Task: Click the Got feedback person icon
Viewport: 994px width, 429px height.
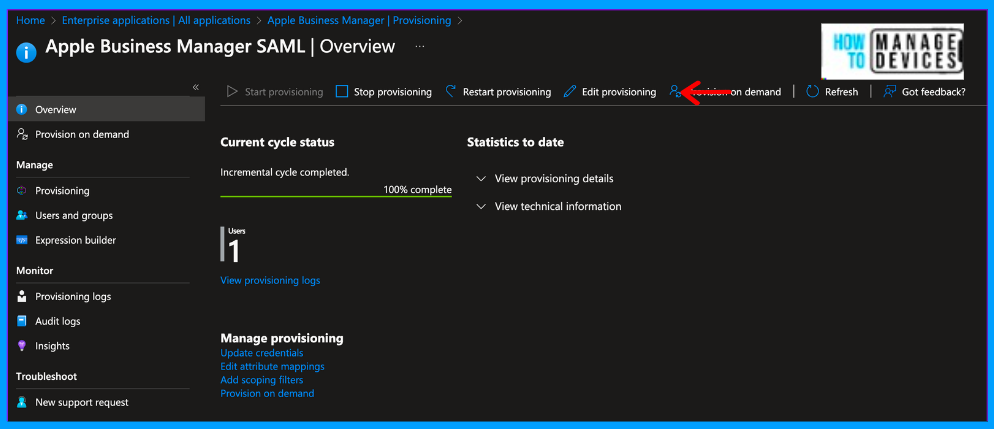Action: pyautogui.click(x=889, y=92)
